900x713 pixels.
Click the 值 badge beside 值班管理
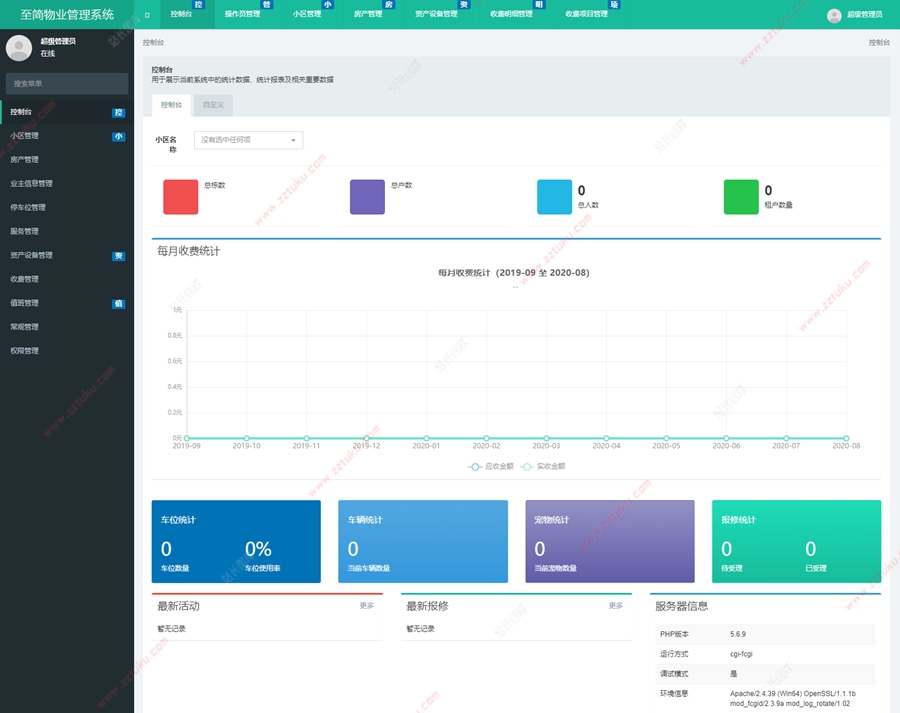(118, 303)
